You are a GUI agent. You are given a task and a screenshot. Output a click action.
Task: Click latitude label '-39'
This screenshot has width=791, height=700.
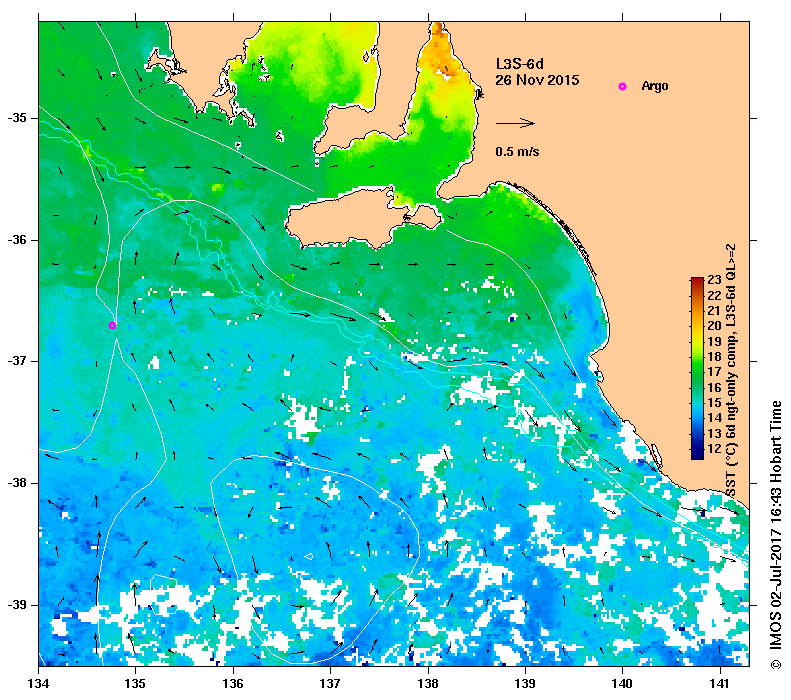(x=17, y=605)
